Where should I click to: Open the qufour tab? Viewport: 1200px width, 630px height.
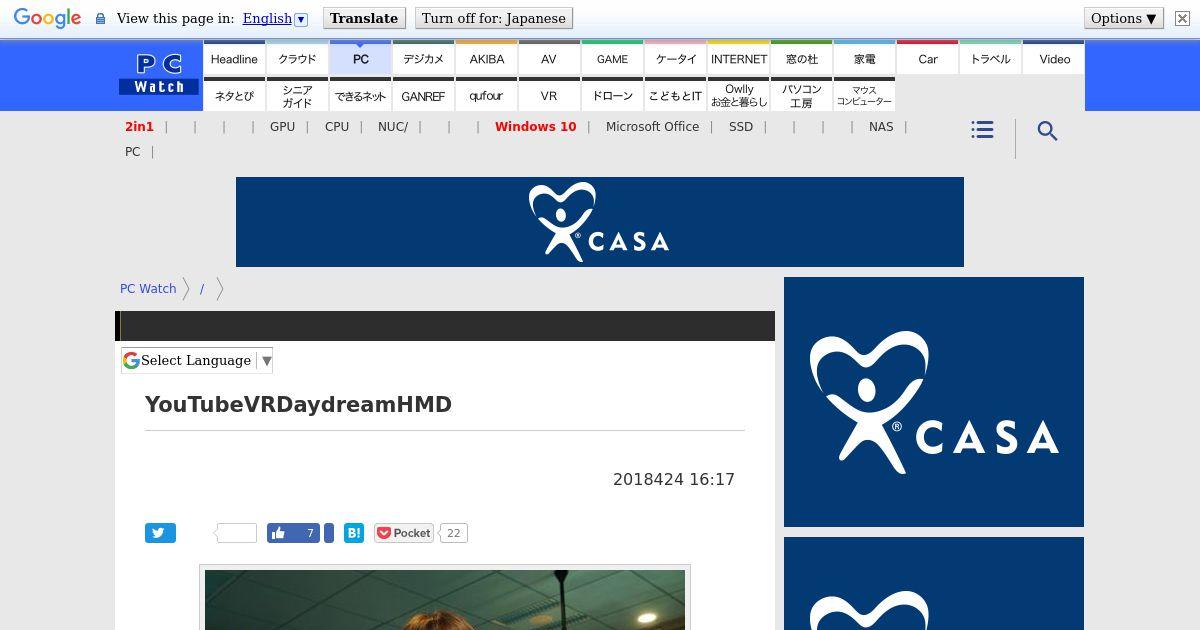pos(487,95)
